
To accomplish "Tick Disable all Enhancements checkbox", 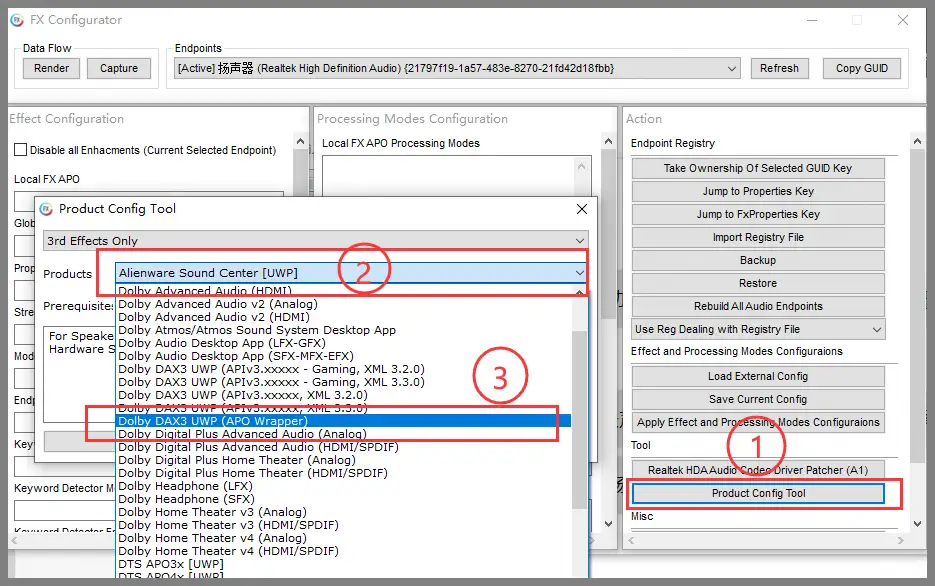I will (20, 150).
